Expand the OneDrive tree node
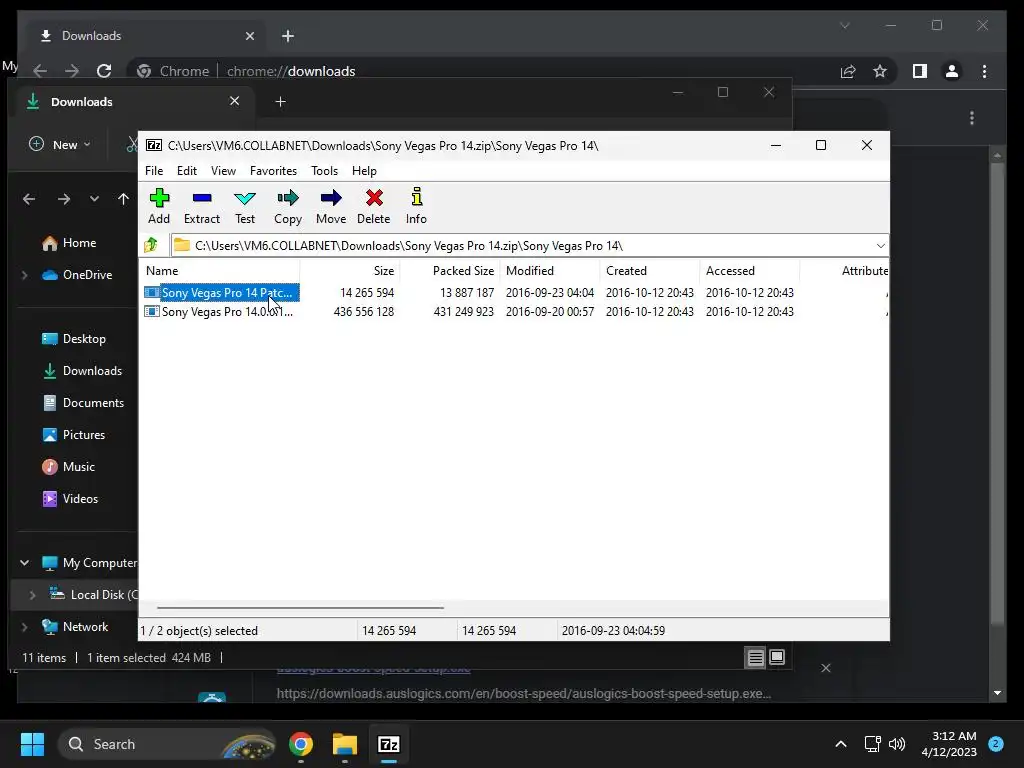 click(25, 275)
